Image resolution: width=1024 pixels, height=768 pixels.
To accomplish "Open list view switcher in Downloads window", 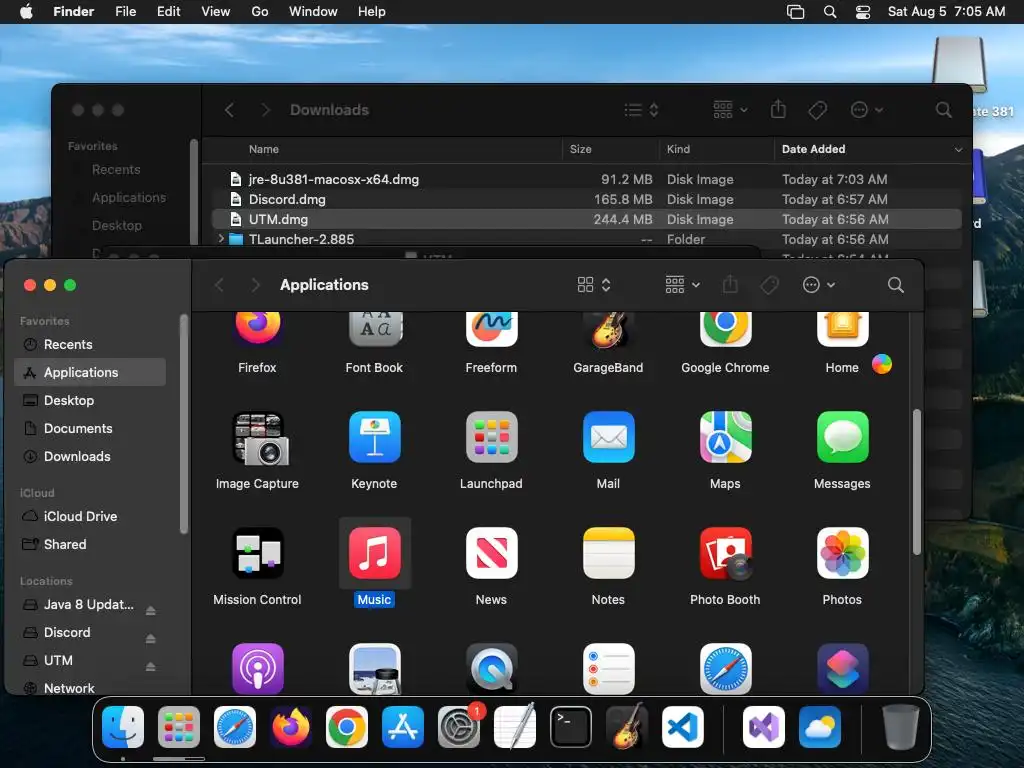I will (641, 110).
